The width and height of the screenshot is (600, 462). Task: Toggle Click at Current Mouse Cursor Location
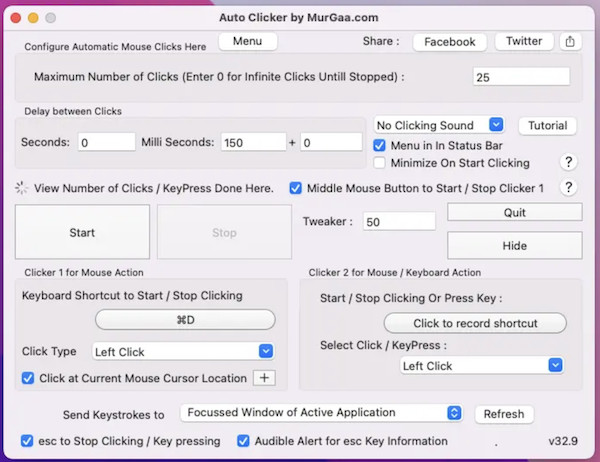(x=28, y=378)
